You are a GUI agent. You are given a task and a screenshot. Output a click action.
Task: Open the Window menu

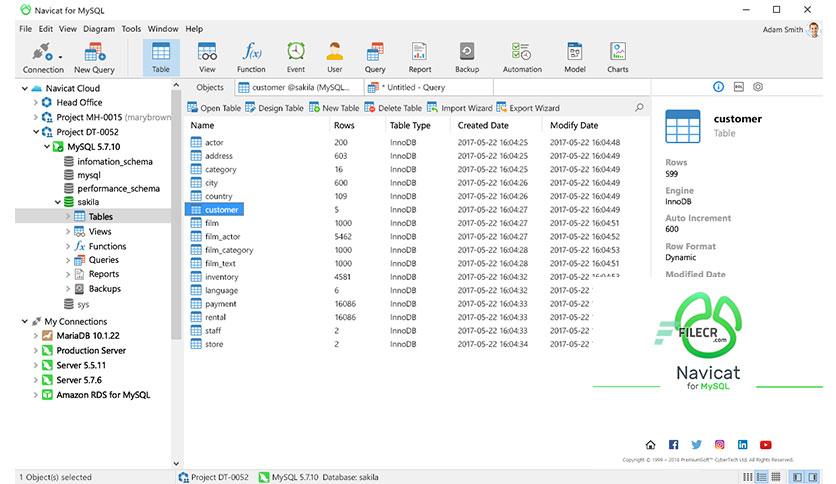point(163,29)
